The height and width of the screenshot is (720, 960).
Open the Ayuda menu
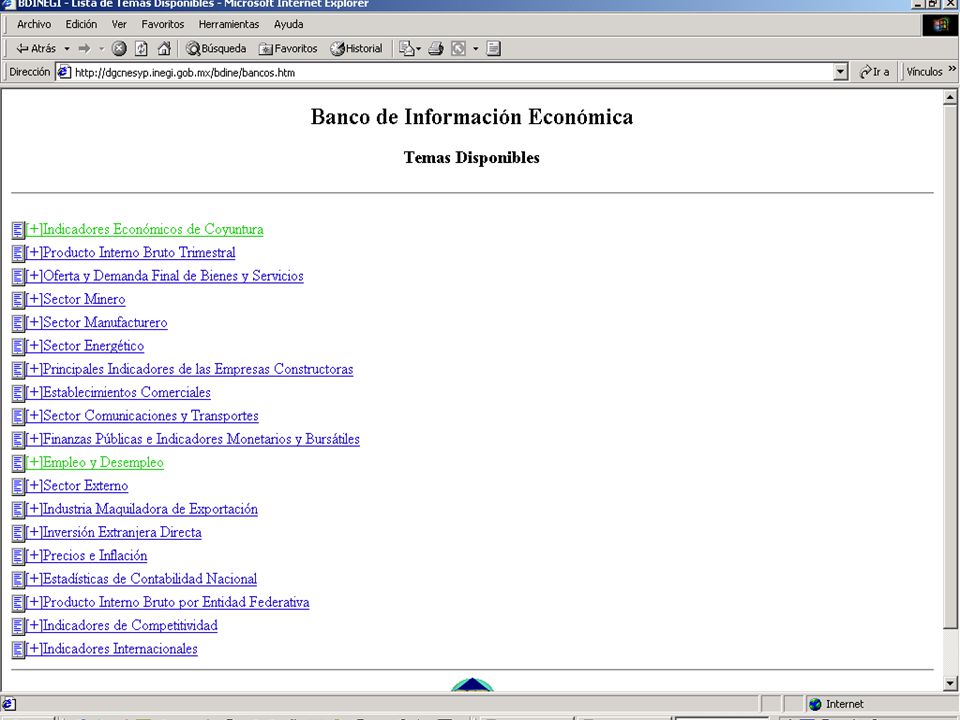pyautogui.click(x=288, y=24)
